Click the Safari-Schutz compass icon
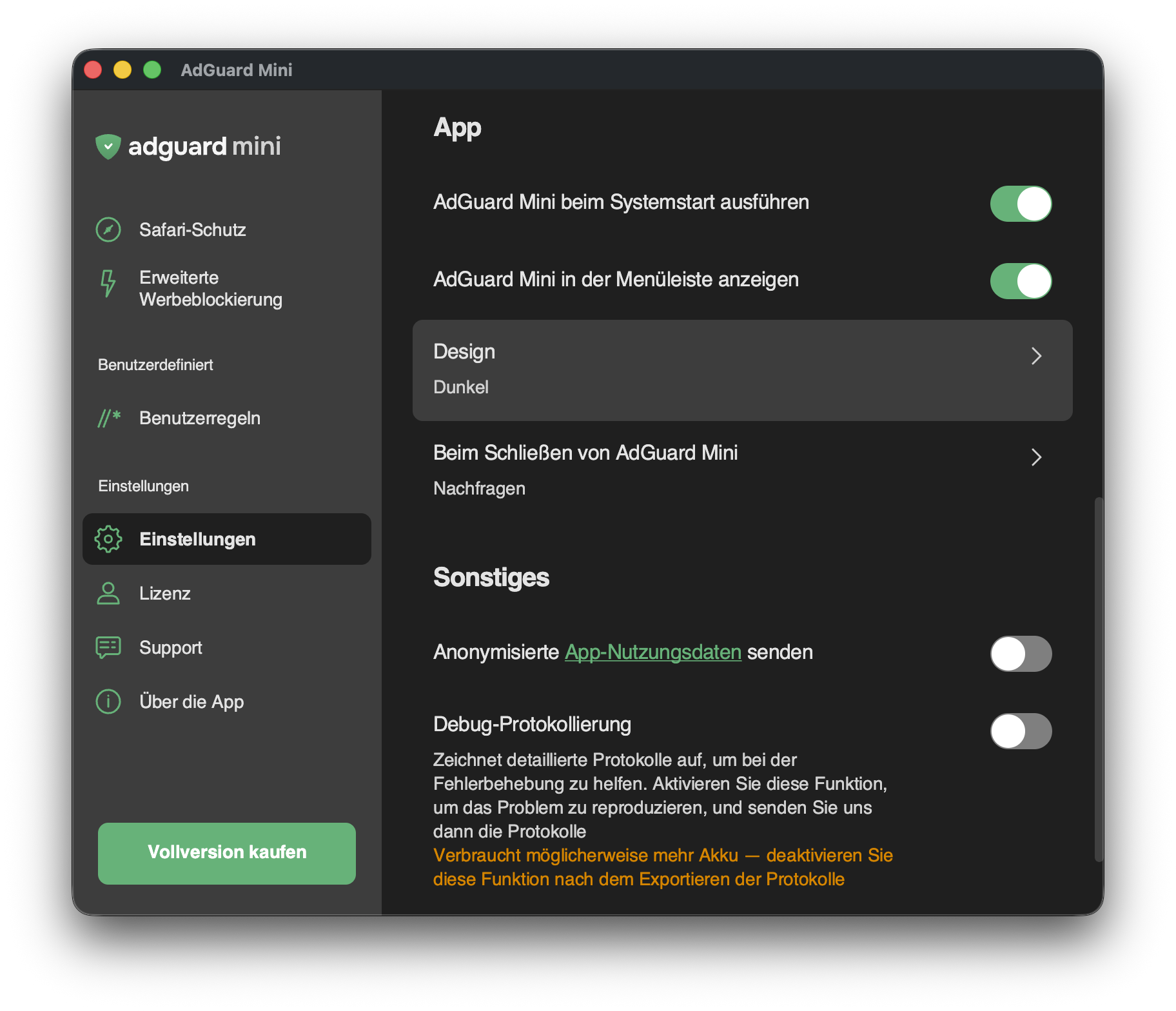The image size is (1176, 1011). pyautogui.click(x=108, y=230)
